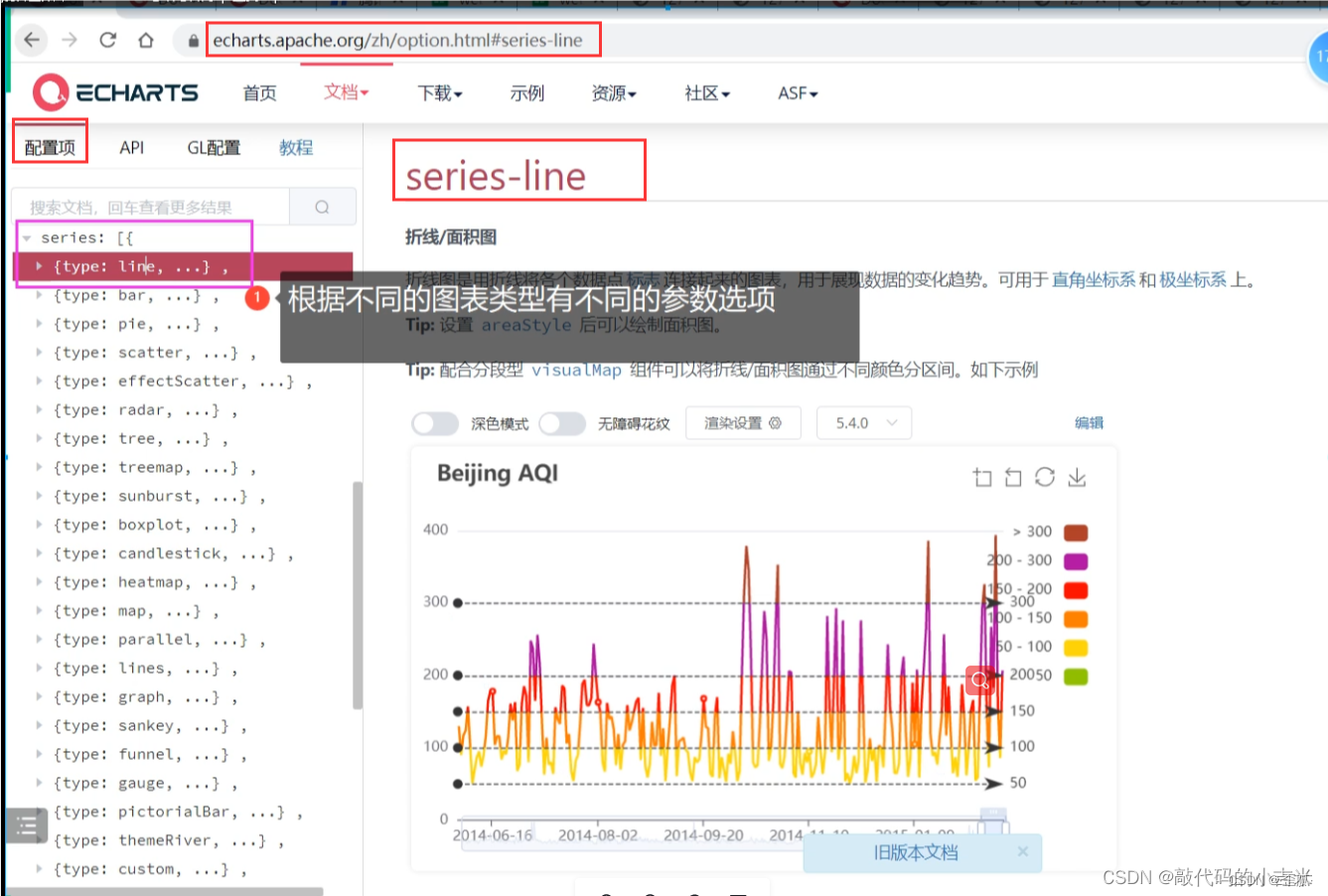Go to 首页 in navigation
Image resolution: width=1328 pixels, height=896 pixels.
pyautogui.click(x=259, y=93)
